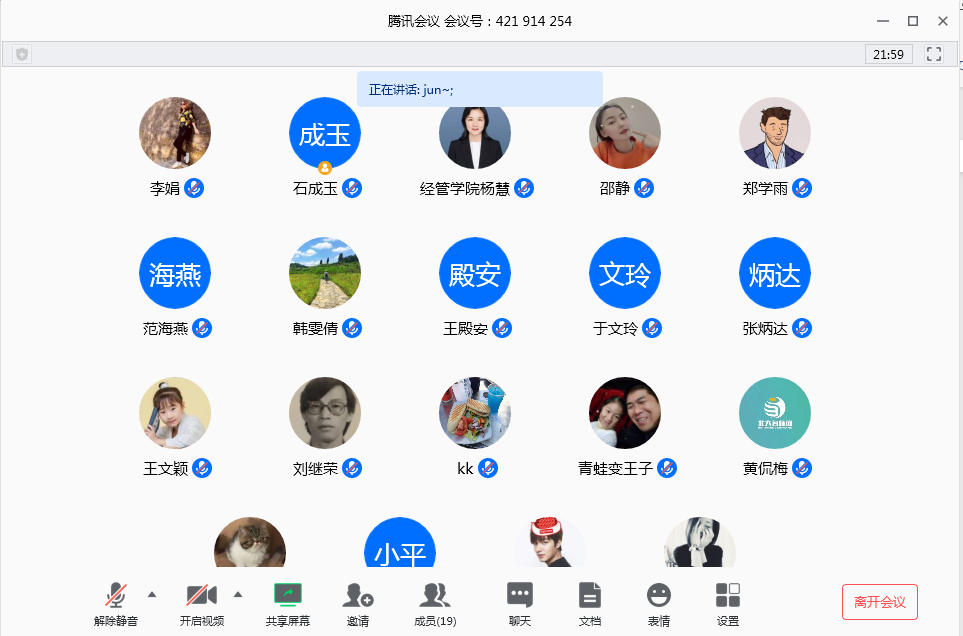963x636 pixels.
Task: Turn on the camera via 开启视频
Action: [x=201, y=604]
